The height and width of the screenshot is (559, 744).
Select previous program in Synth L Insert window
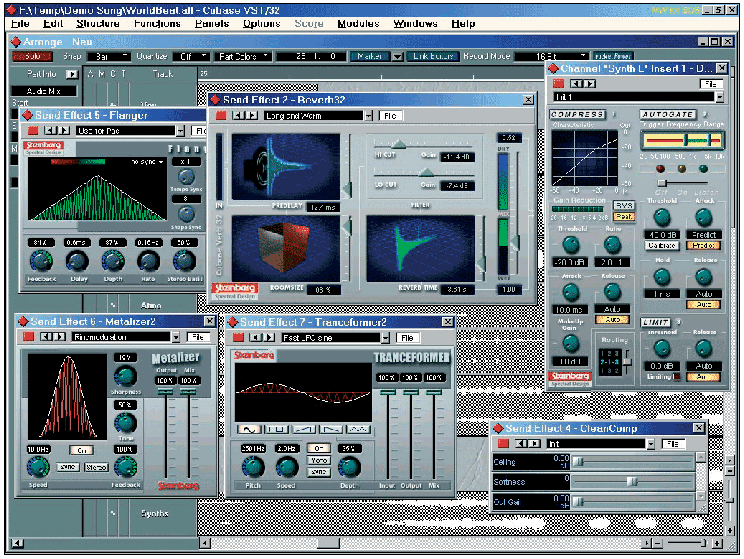[576, 84]
